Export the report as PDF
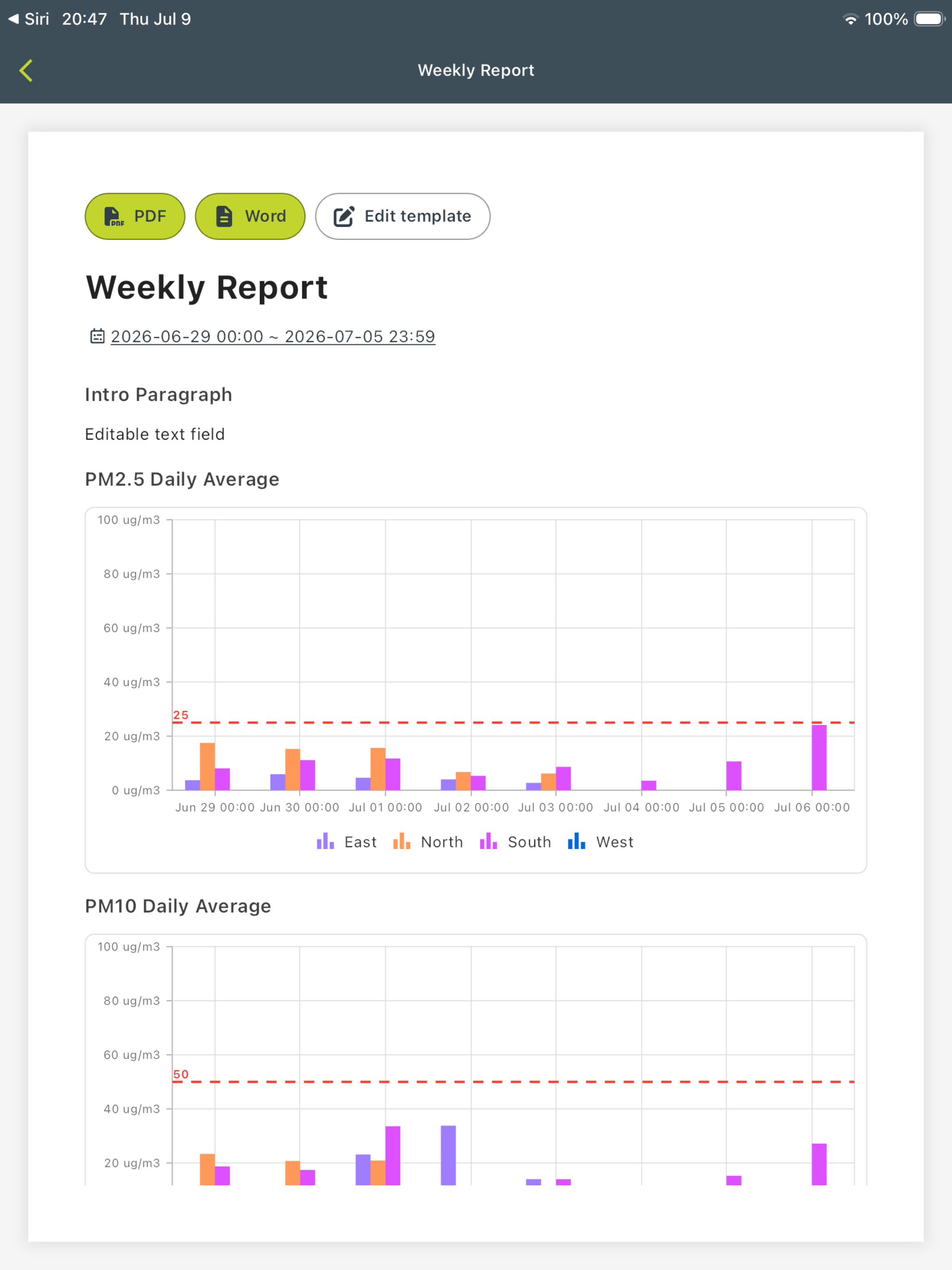The width and height of the screenshot is (952, 1270). (135, 216)
